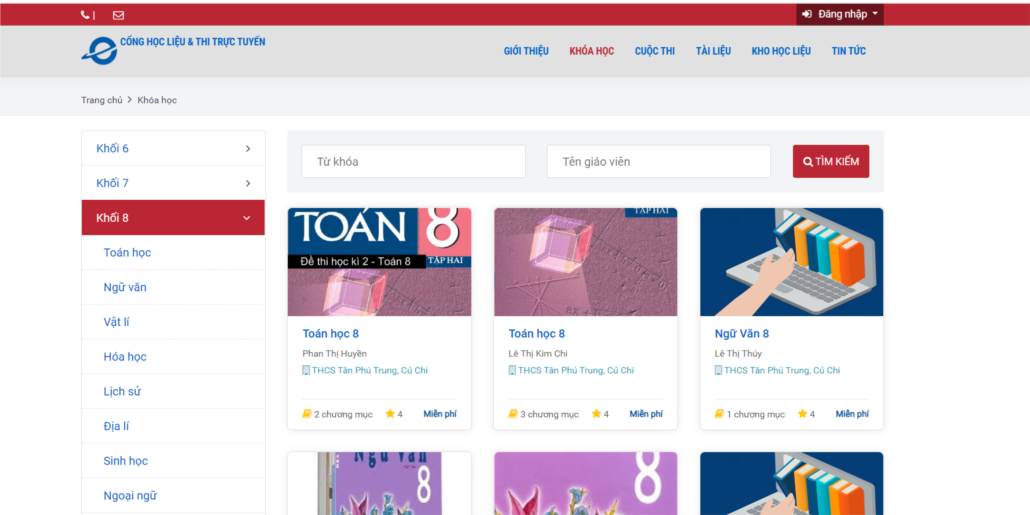Click school building icon on Lê Thị Kim Chi card
The image size is (1030, 515).
512,370
